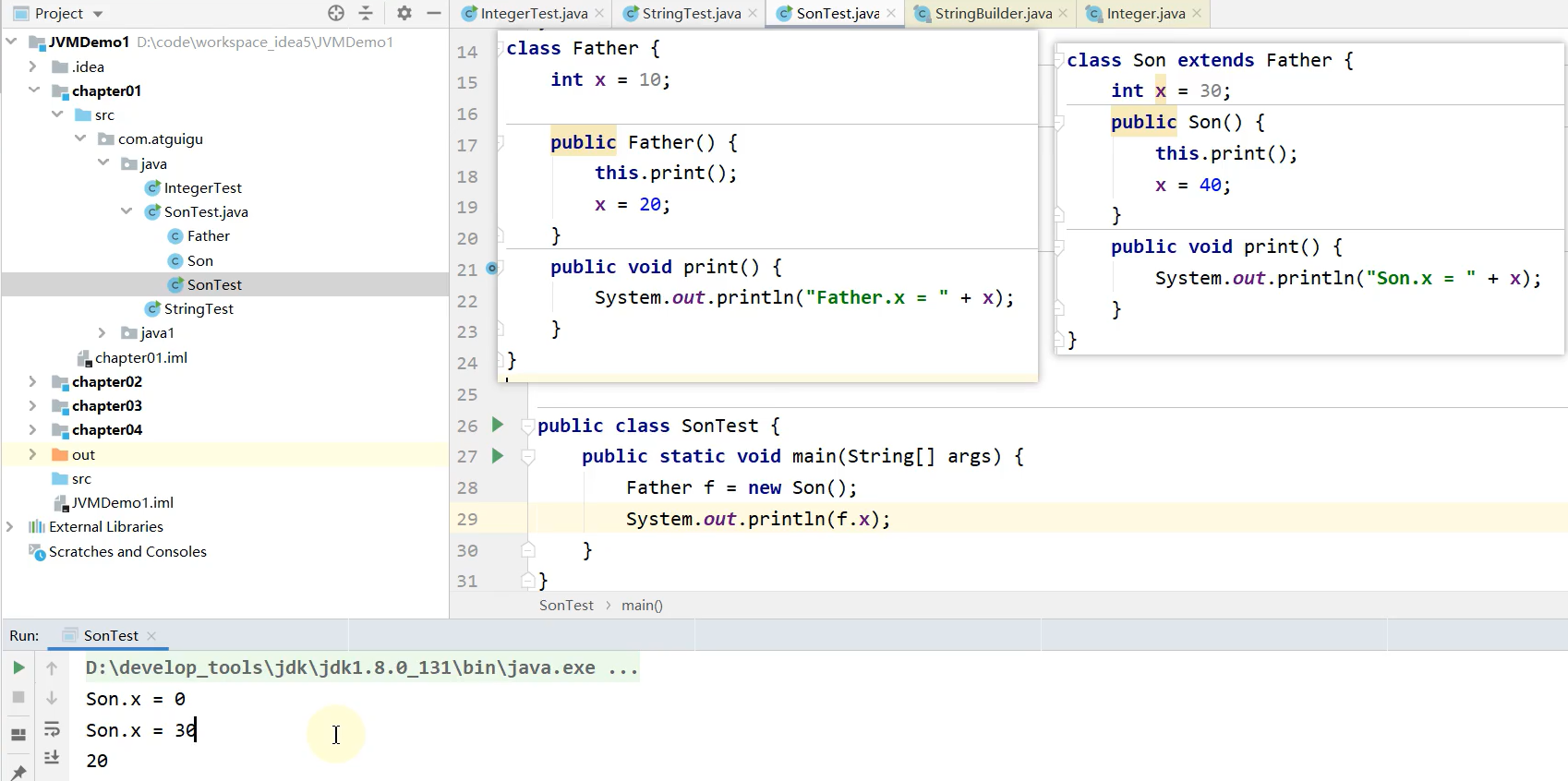Close the StringBuilder.java editor tab
Screen dimensions: 1568x781
point(1064,13)
